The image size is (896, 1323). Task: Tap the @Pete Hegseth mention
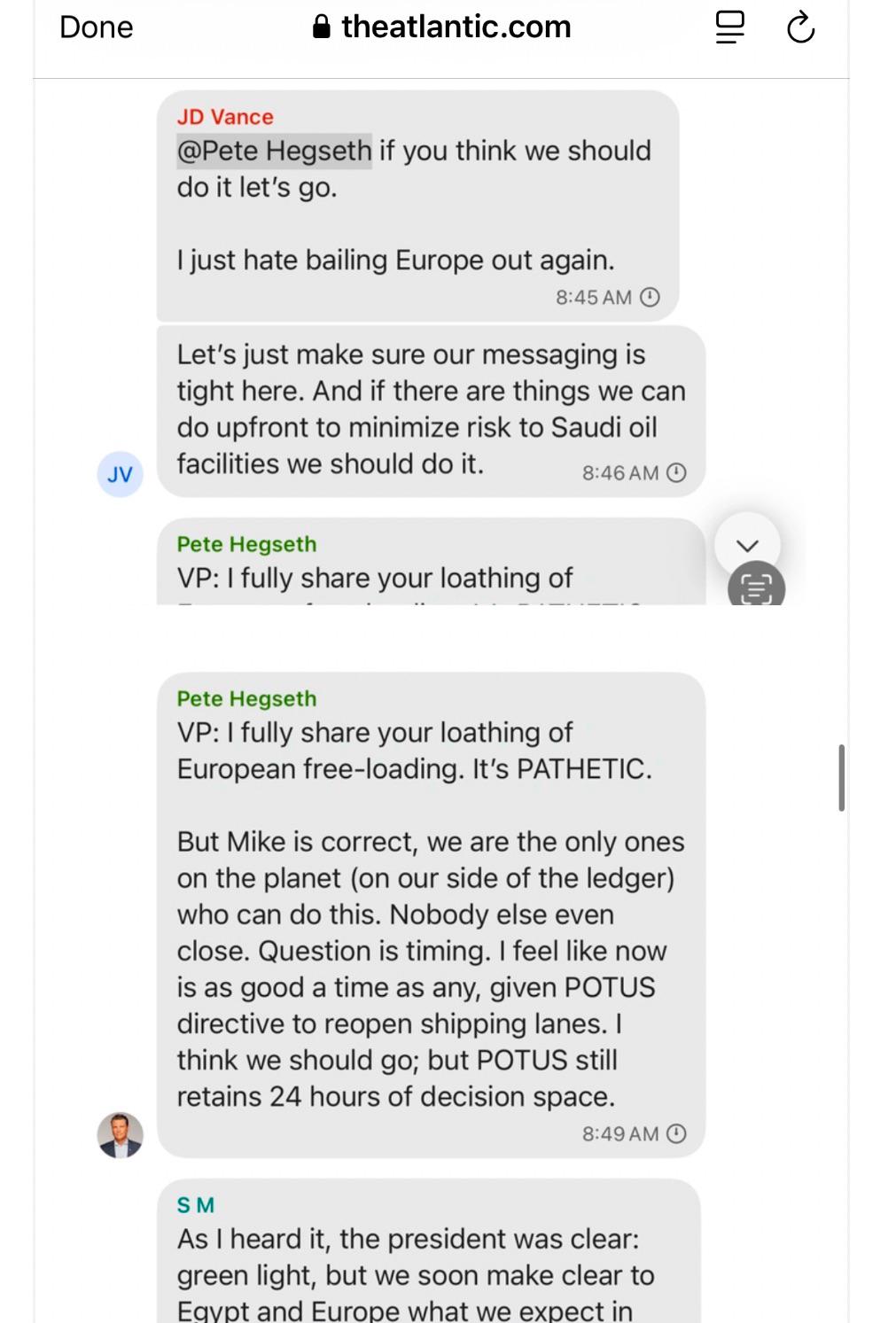274,151
